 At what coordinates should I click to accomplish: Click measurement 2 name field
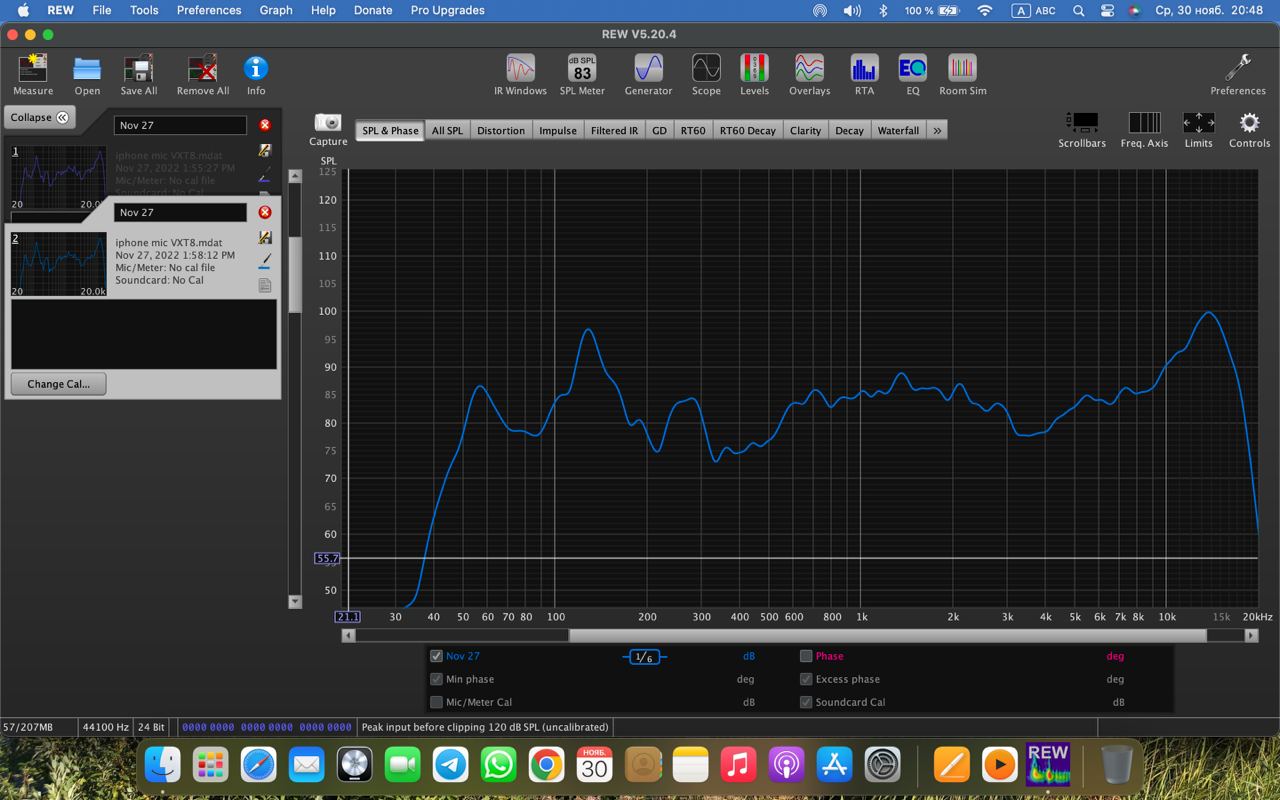(180, 212)
